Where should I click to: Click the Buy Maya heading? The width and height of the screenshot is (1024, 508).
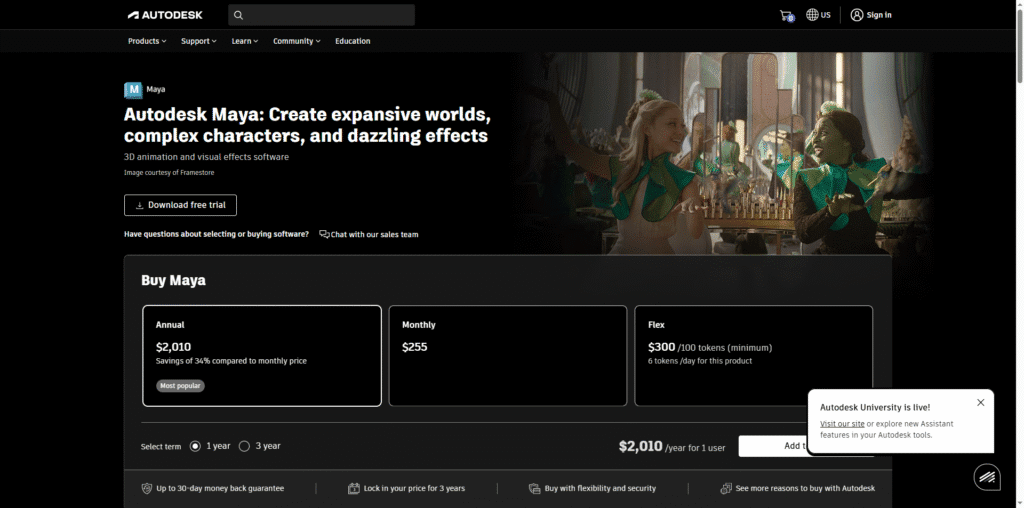(173, 280)
